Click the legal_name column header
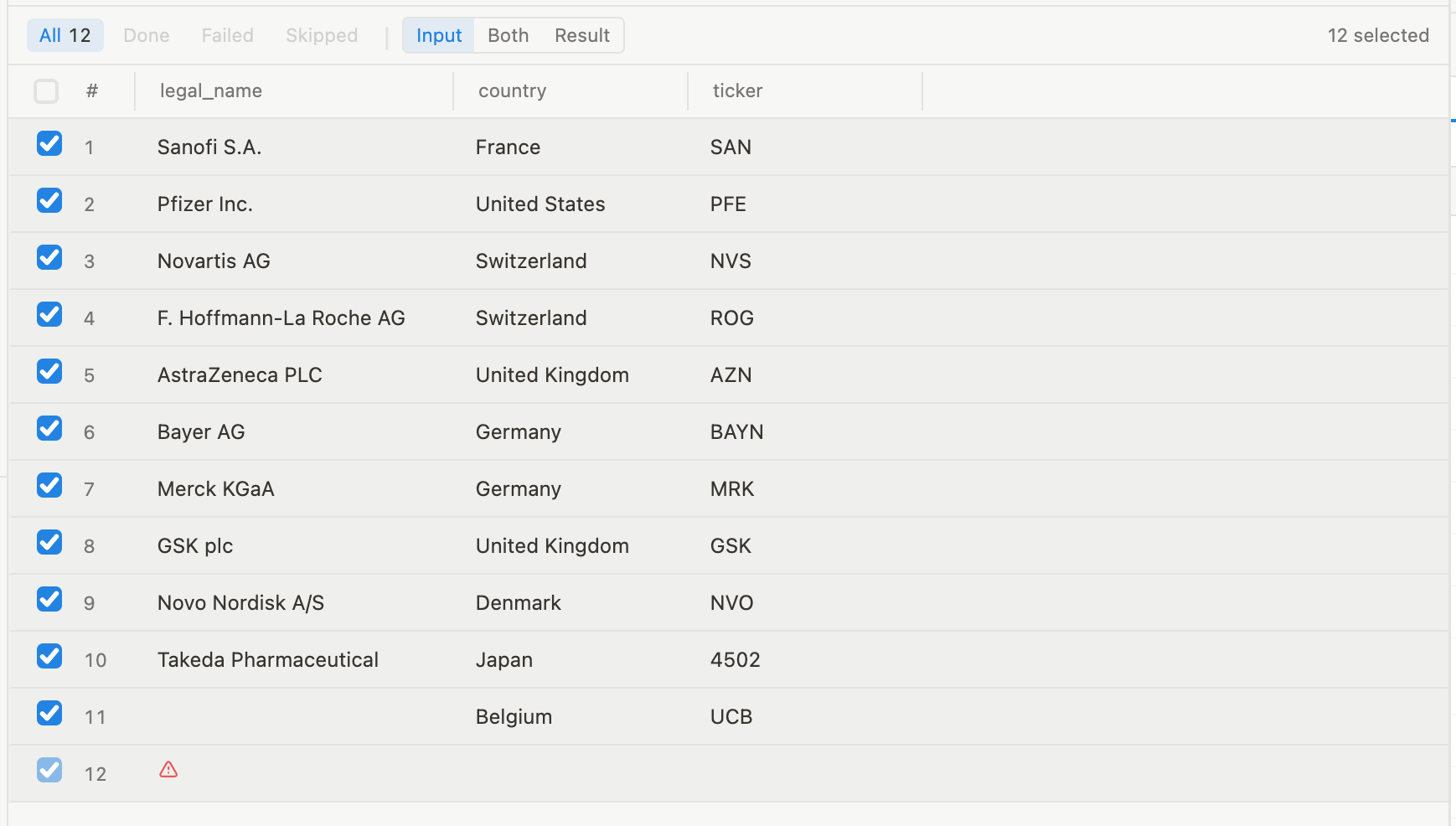The width and height of the screenshot is (1456, 826). (x=211, y=90)
